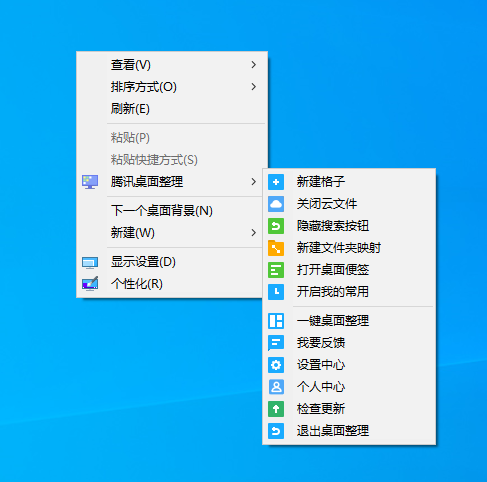Choose 关闭云文件 in the submenu
487x482 pixels.
(349, 204)
